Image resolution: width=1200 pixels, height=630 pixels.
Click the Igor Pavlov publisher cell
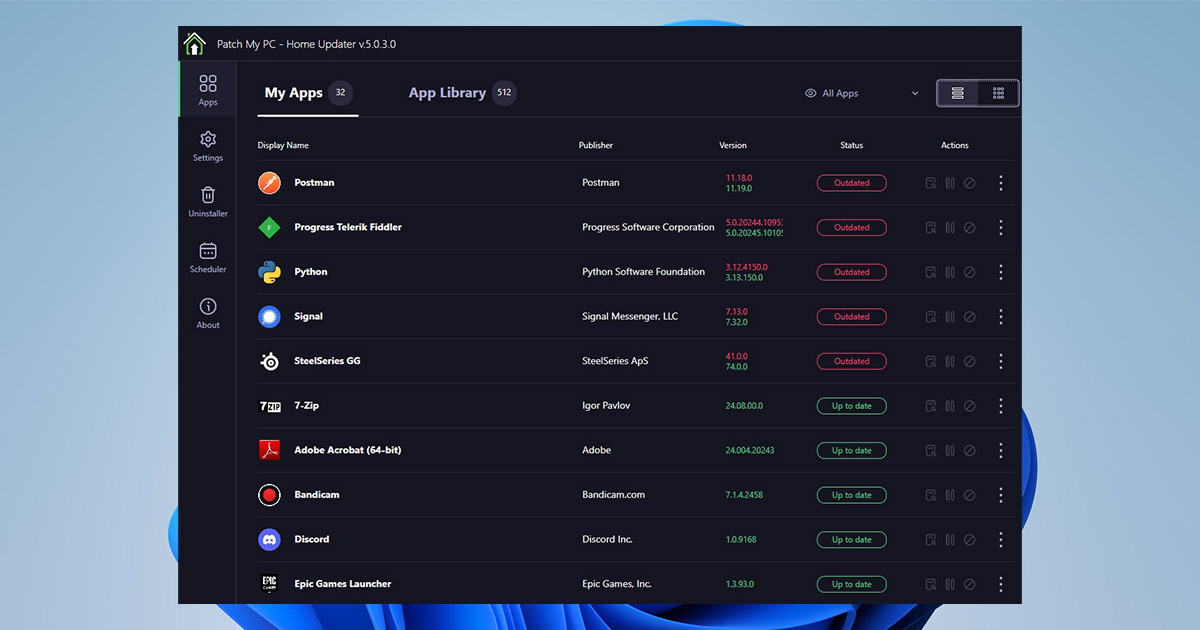tap(606, 406)
